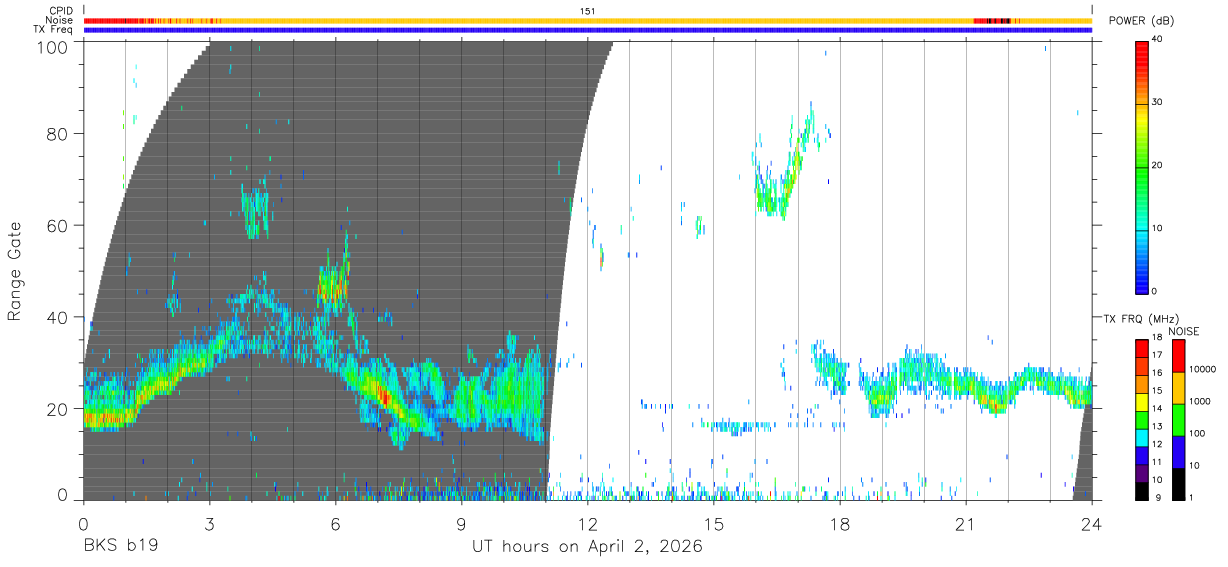Click the x-axis tick label 24
This screenshot has width=1228, height=567.
coord(1091,523)
